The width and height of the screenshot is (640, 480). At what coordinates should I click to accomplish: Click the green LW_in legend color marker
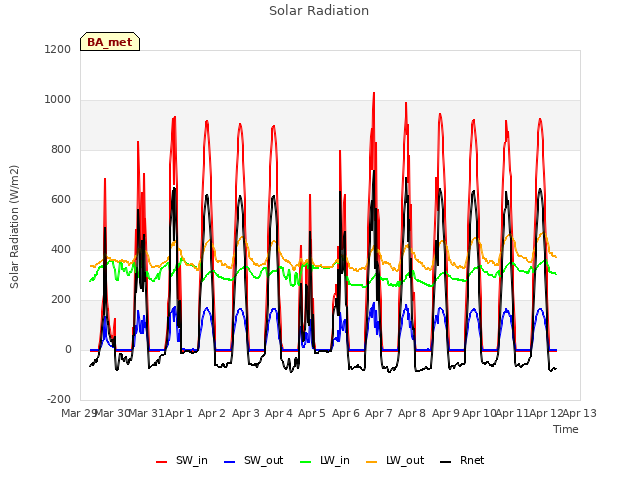pyautogui.click(x=306, y=462)
